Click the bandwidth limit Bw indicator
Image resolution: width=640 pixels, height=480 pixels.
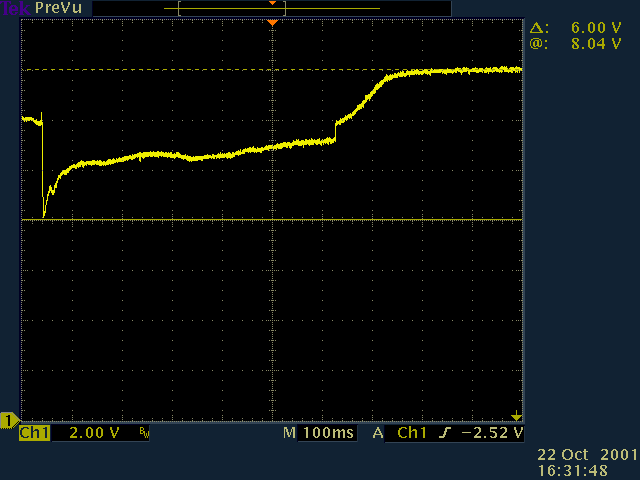143,434
